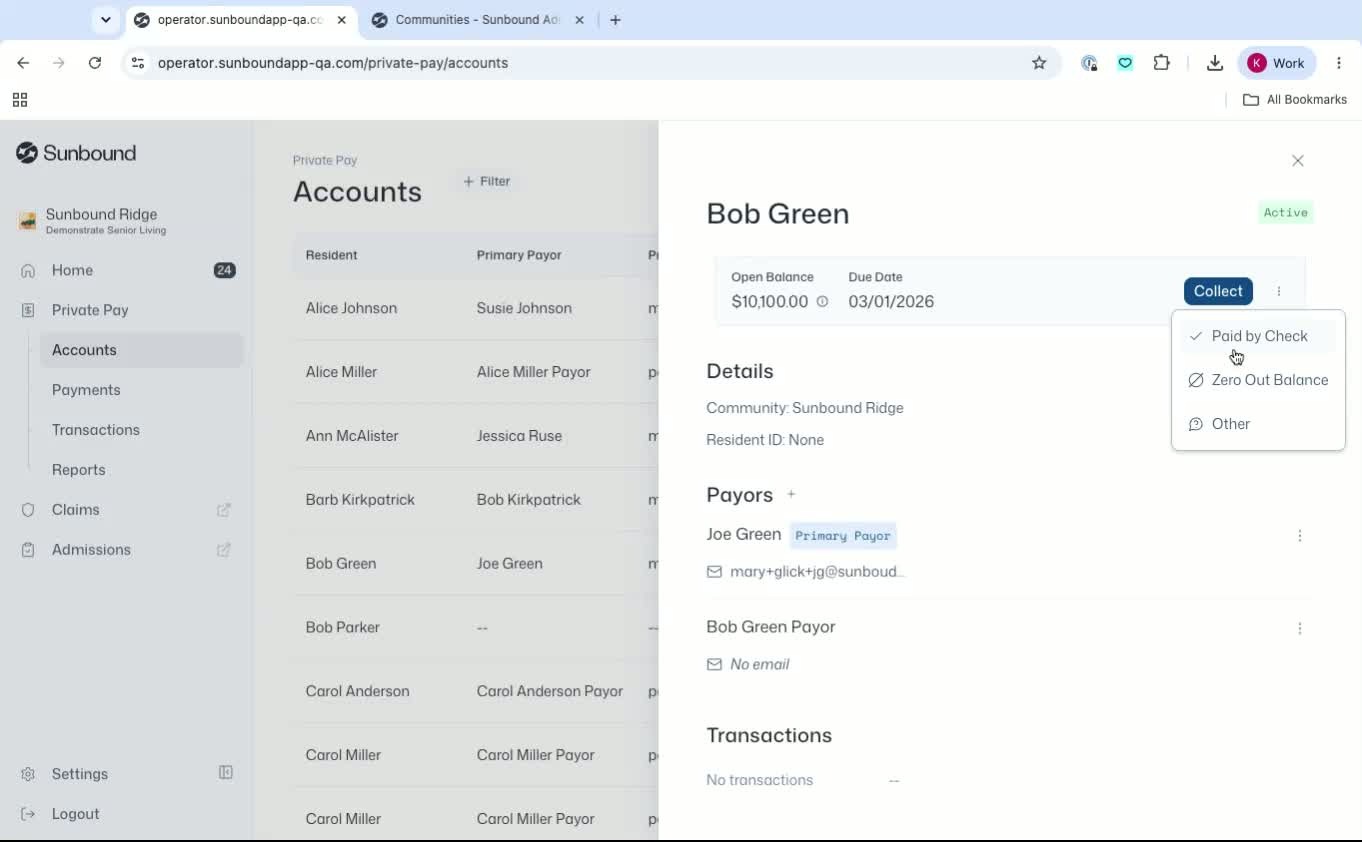Viewport: 1362px width, 842px height.
Task: Open Private Pay section in sidebar
Action: [x=90, y=310]
